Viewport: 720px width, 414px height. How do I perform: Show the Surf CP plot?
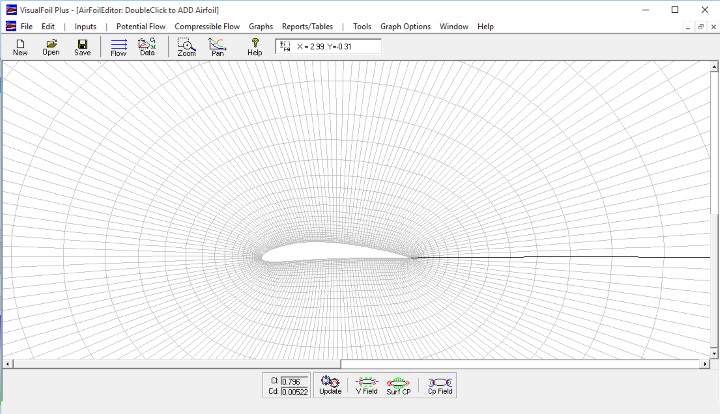[398, 385]
